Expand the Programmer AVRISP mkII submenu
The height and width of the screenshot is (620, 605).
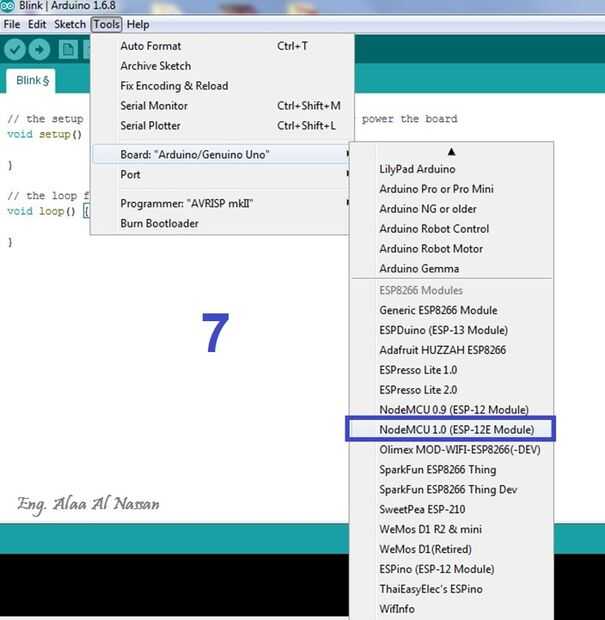pos(222,204)
